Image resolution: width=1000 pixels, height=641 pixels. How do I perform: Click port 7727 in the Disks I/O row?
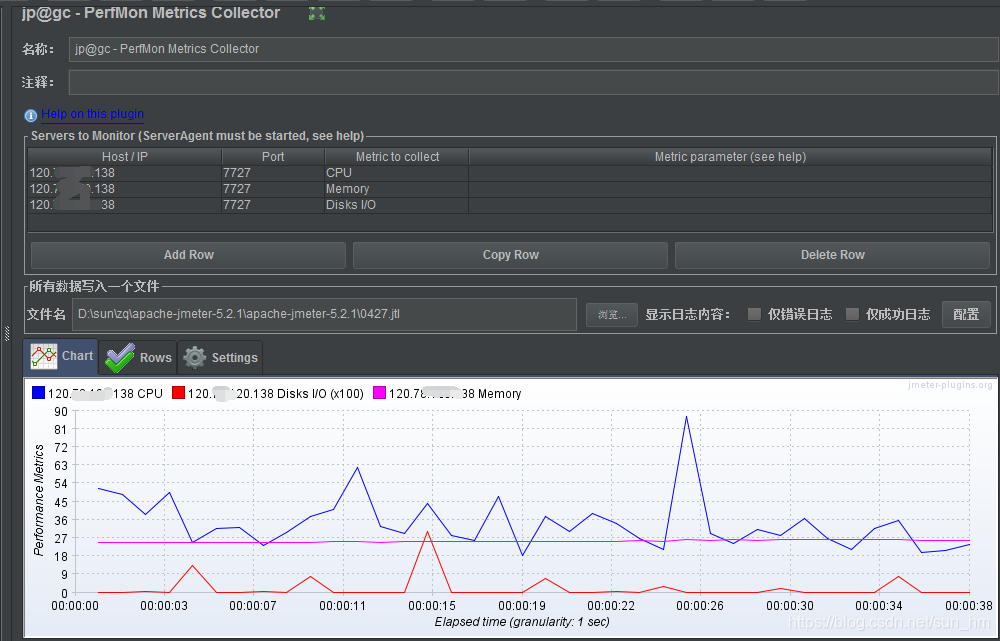(x=273, y=205)
